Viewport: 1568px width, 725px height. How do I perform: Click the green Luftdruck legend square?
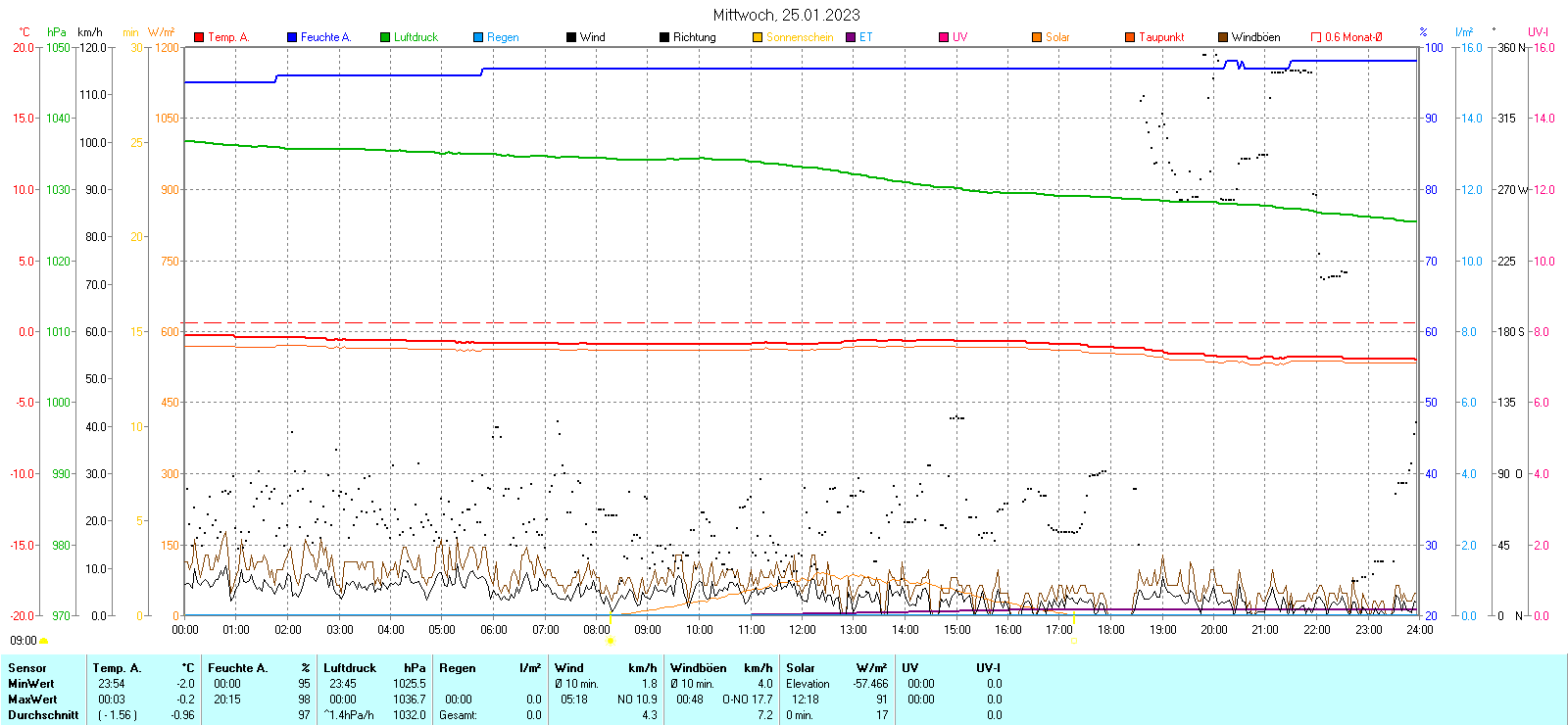(x=385, y=37)
